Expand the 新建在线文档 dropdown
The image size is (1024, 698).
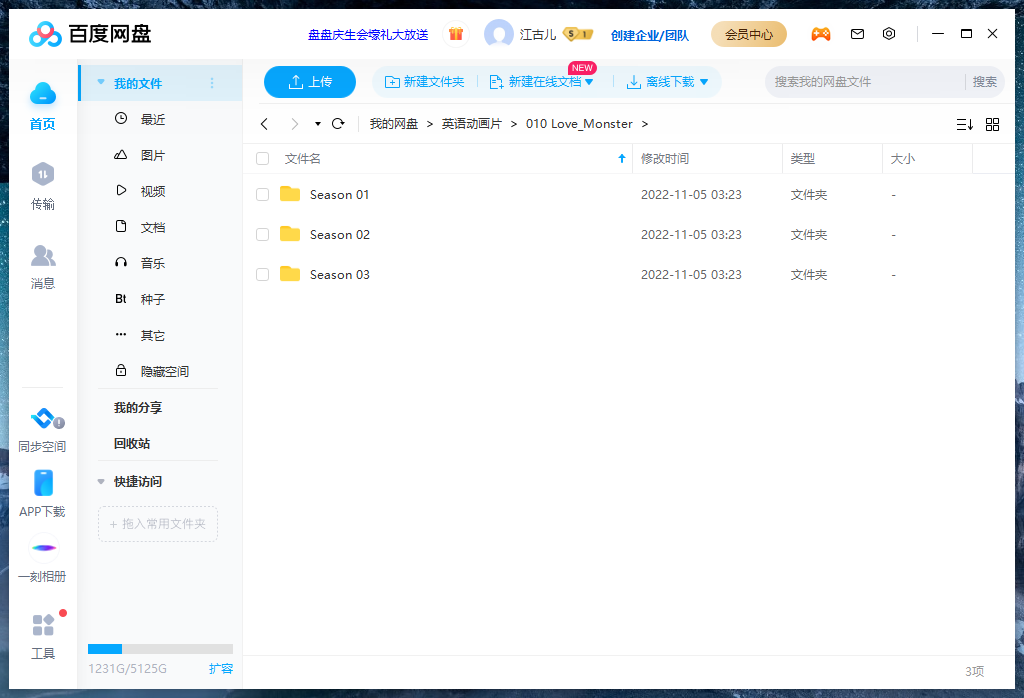(x=589, y=82)
